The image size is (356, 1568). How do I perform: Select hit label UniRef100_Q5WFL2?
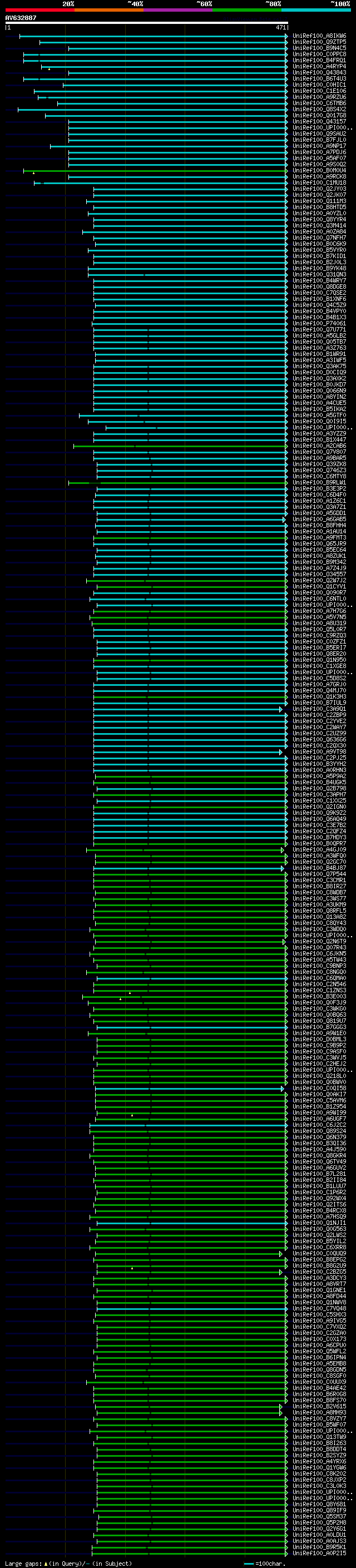[319, 1351]
